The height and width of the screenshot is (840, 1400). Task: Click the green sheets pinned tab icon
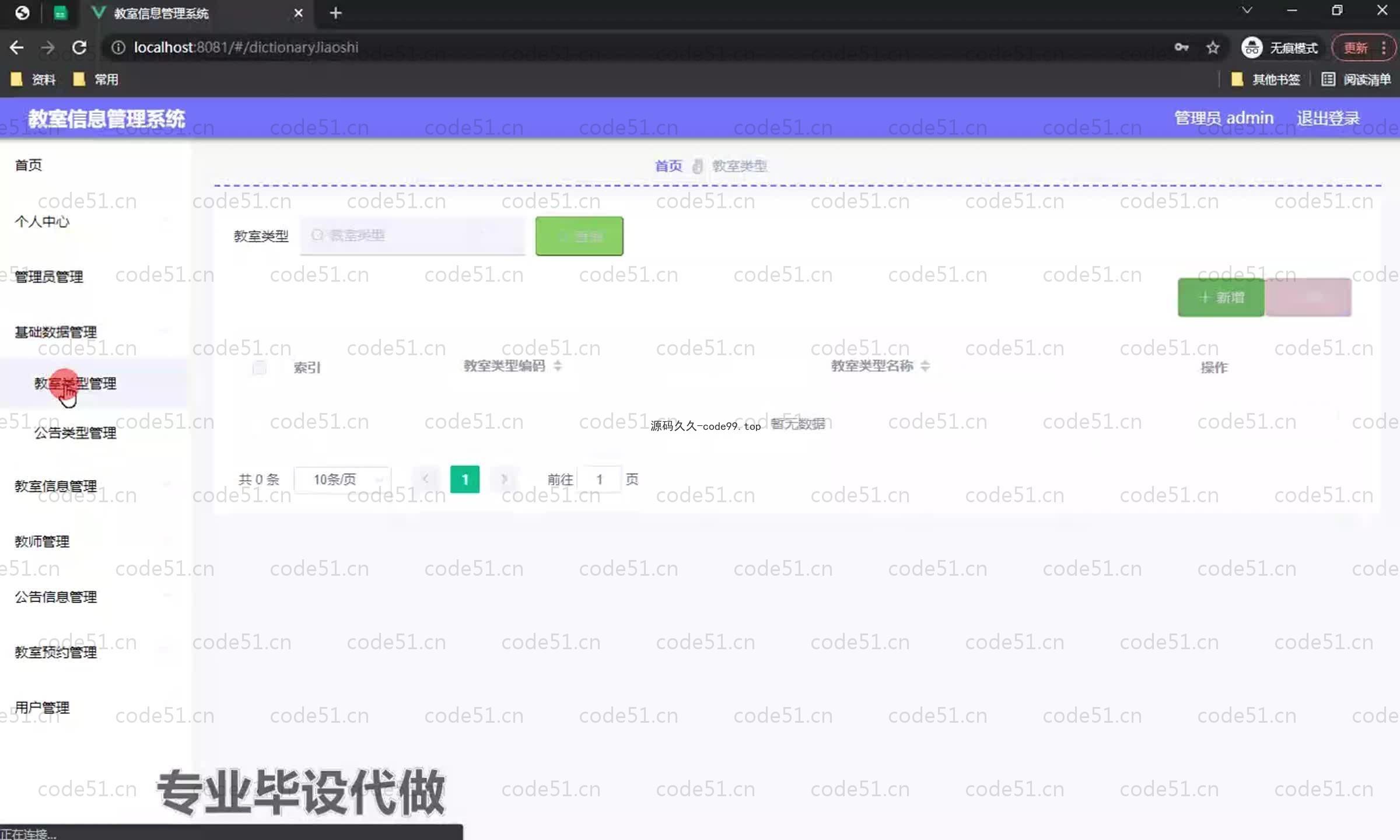[x=60, y=13]
